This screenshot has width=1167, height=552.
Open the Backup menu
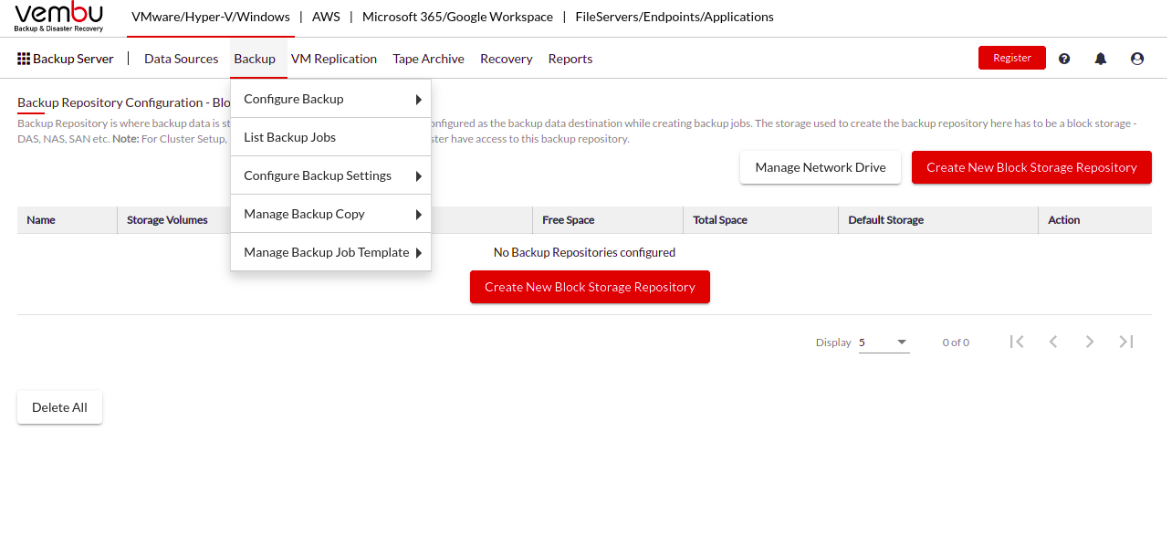(255, 59)
